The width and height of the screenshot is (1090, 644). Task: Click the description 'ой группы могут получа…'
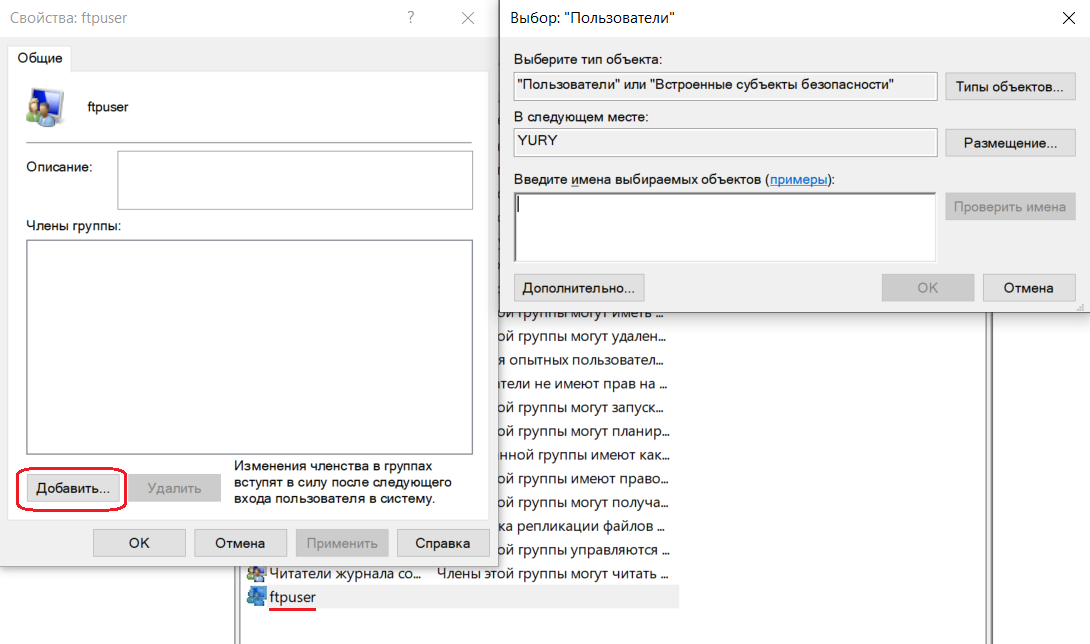pyautogui.click(x=583, y=503)
